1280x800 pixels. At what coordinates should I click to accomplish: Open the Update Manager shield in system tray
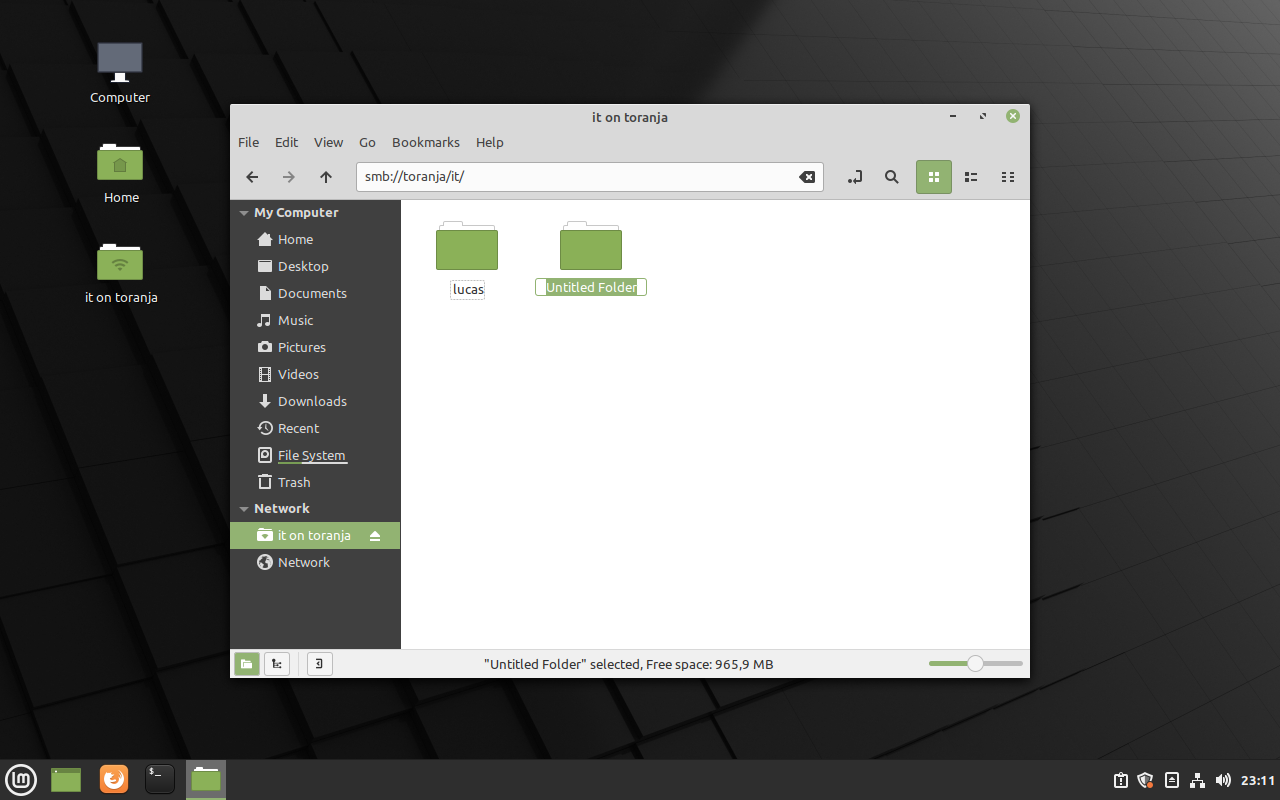click(1145, 780)
